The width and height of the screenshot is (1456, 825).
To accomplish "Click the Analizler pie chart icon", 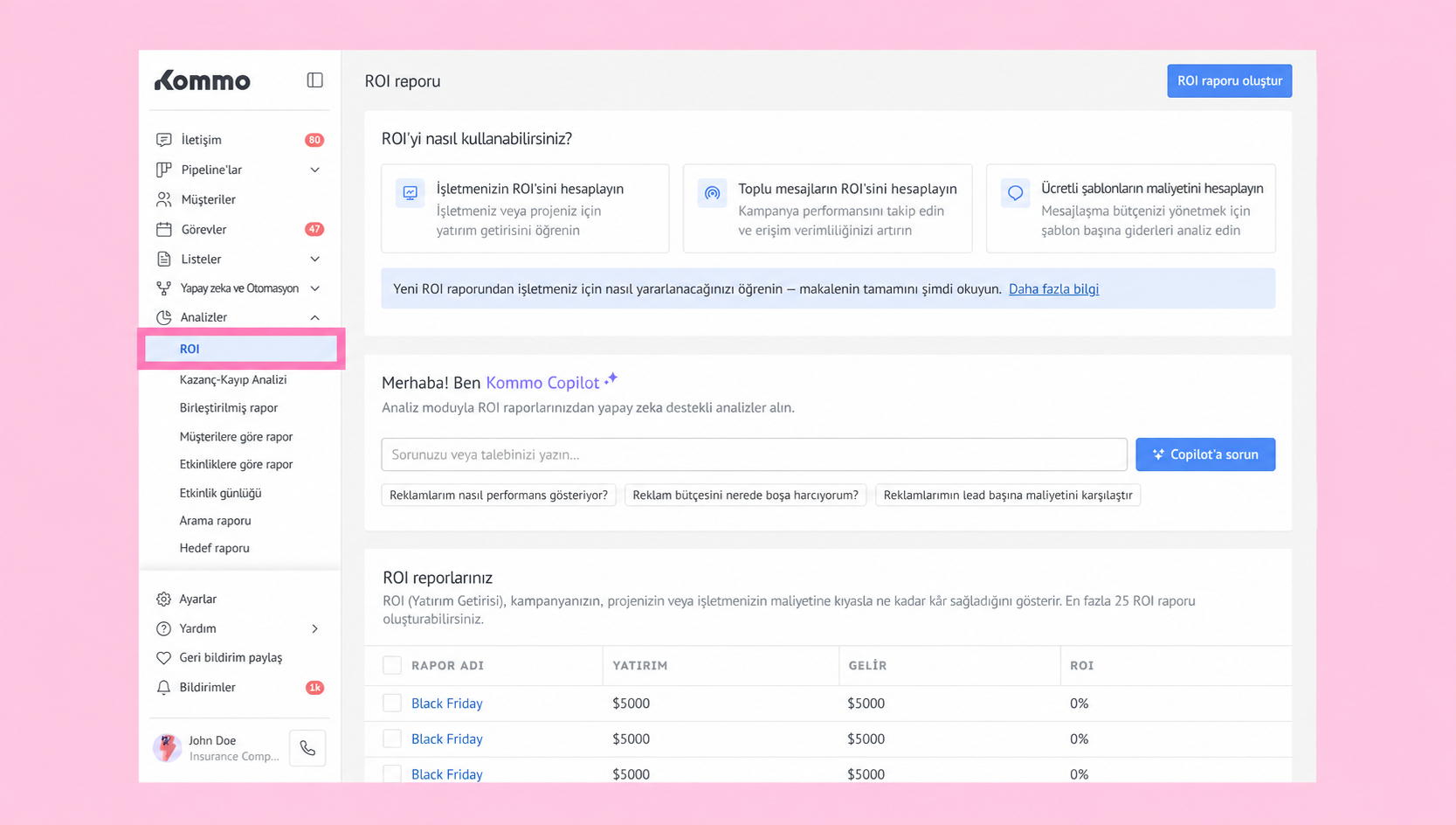I will [x=163, y=317].
